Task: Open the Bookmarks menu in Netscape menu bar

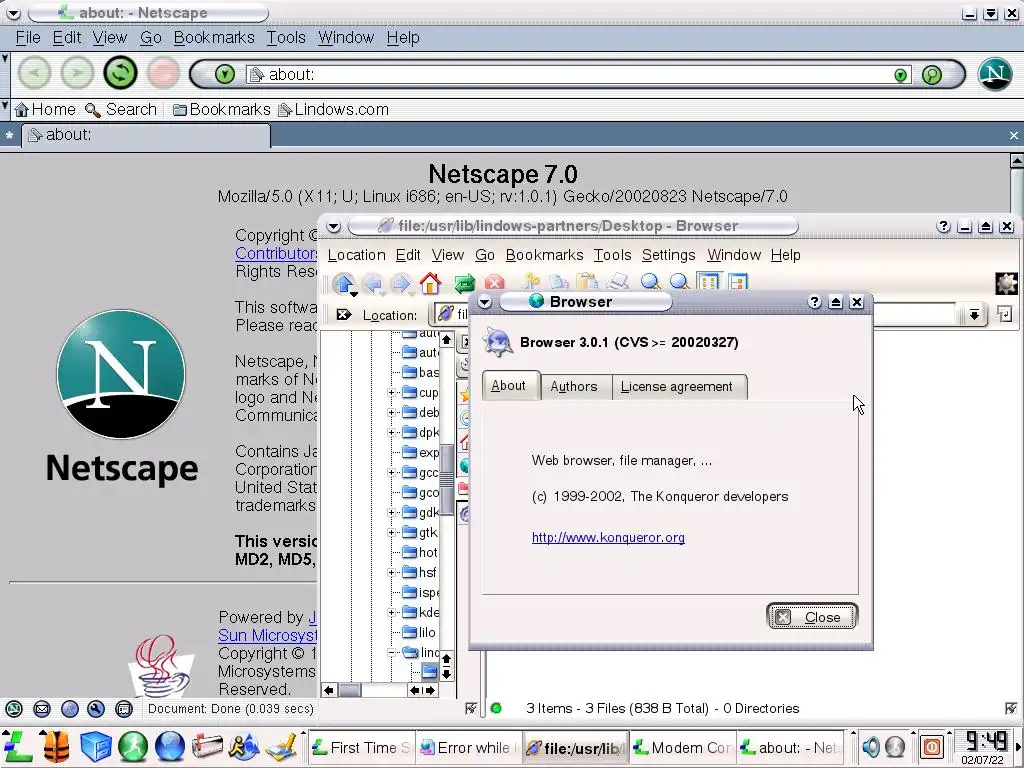Action: point(214,38)
